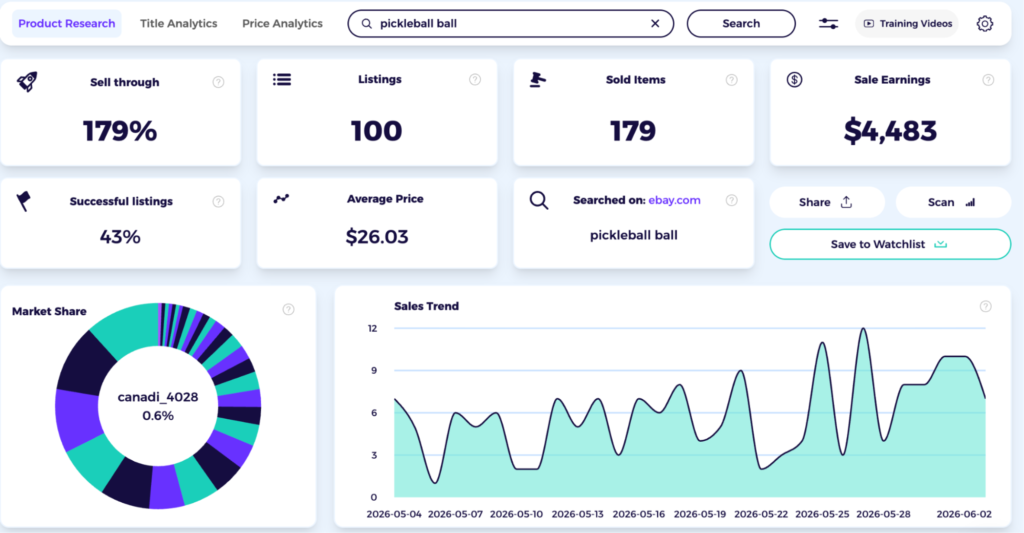Screen dimensions: 1024x533
Task: Open the settings gear icon
Action: point(985,24)
